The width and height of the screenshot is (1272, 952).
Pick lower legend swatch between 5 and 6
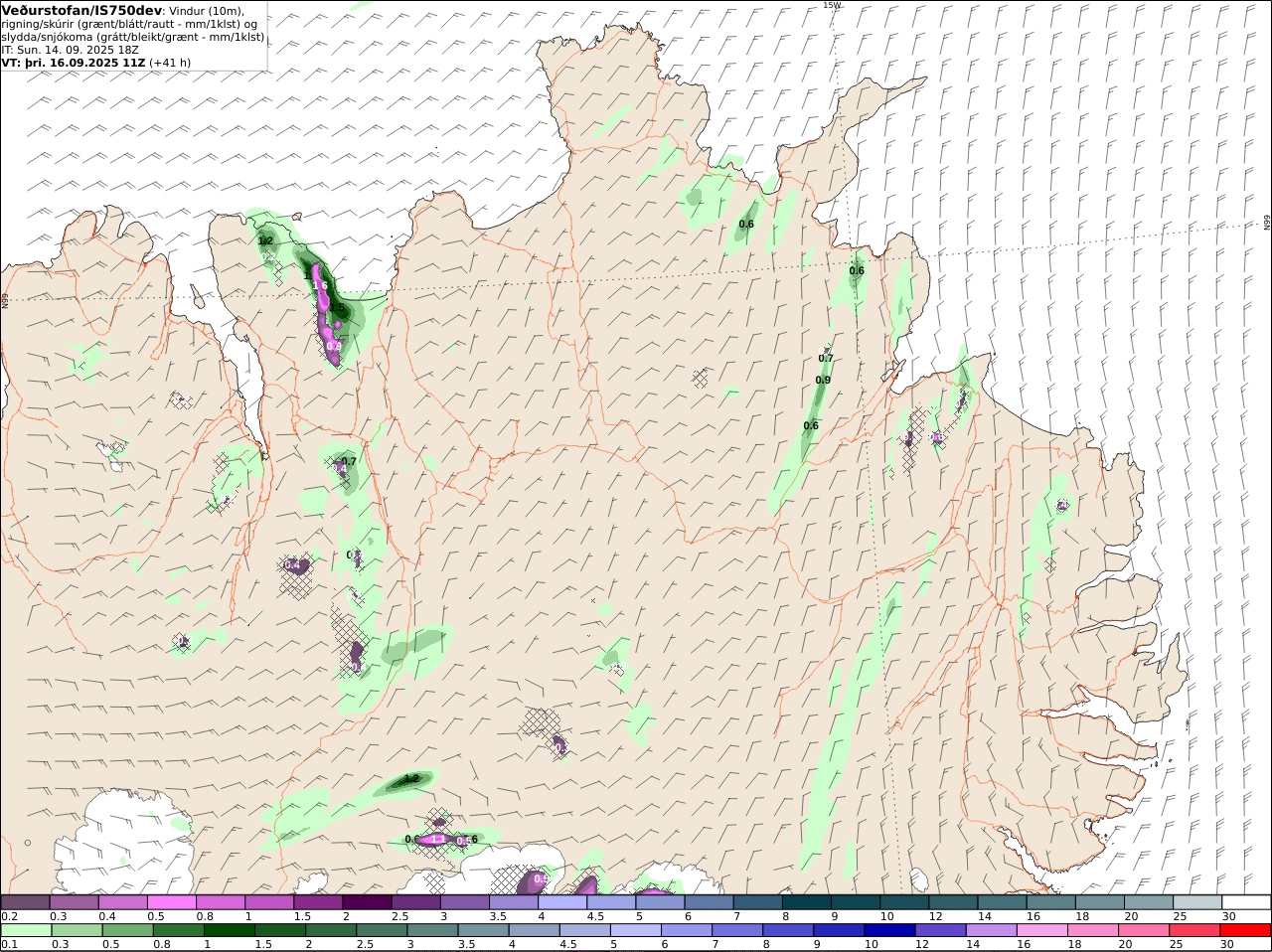635,931
